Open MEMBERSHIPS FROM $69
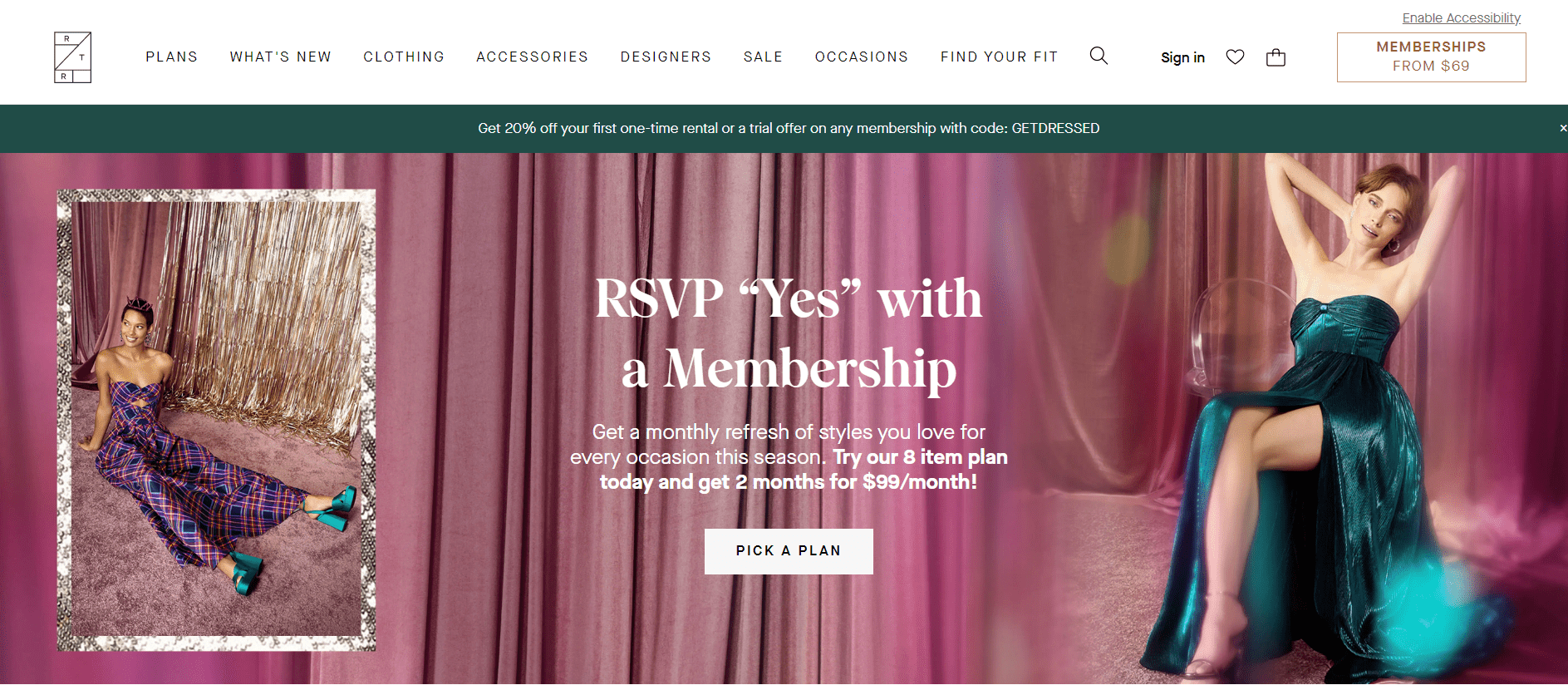Screen dimensions: 1568x690 (x=1431, y=57)
